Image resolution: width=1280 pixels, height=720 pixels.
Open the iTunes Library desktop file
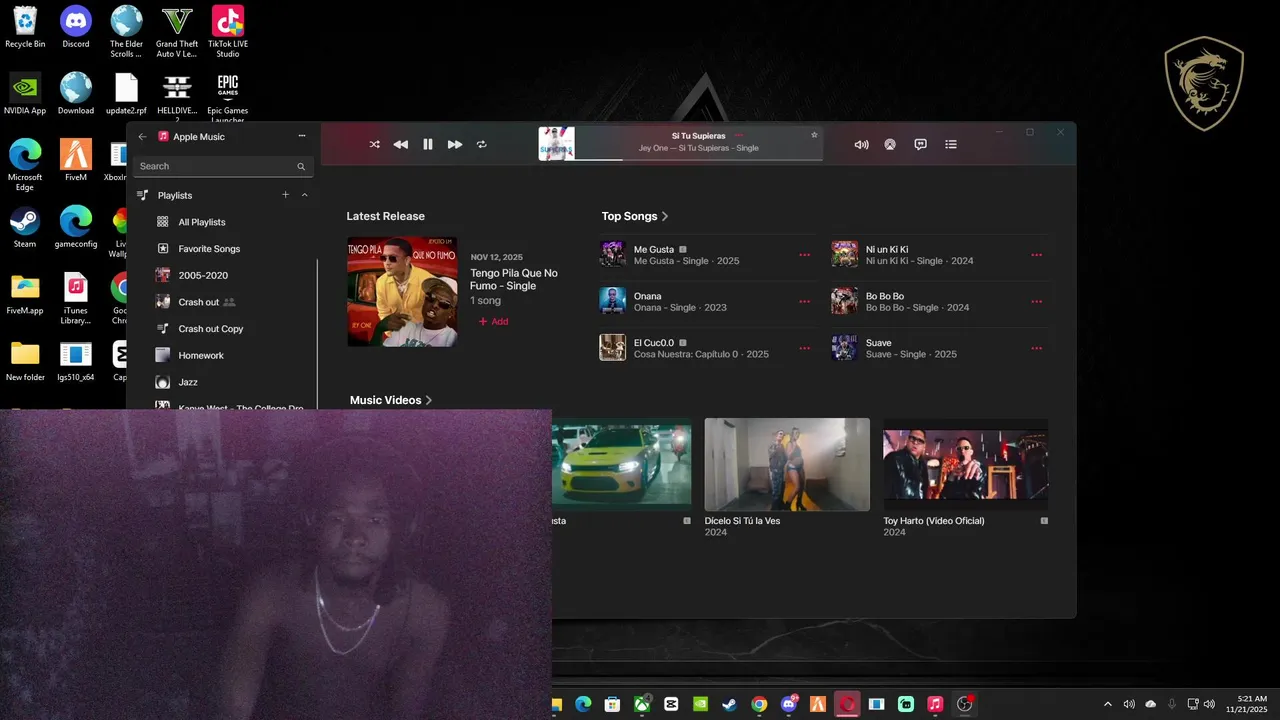point(76,298)
